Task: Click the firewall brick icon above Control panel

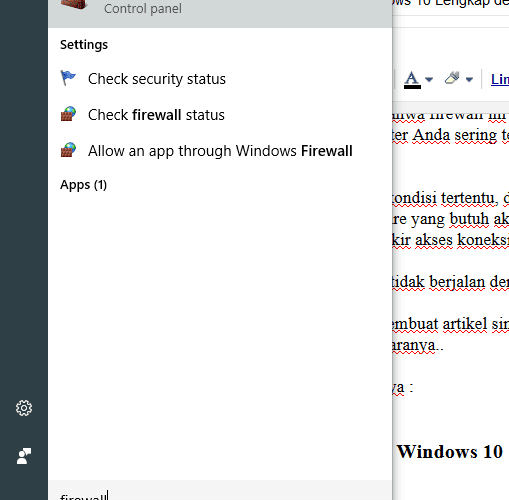Action: click(74, 4)
